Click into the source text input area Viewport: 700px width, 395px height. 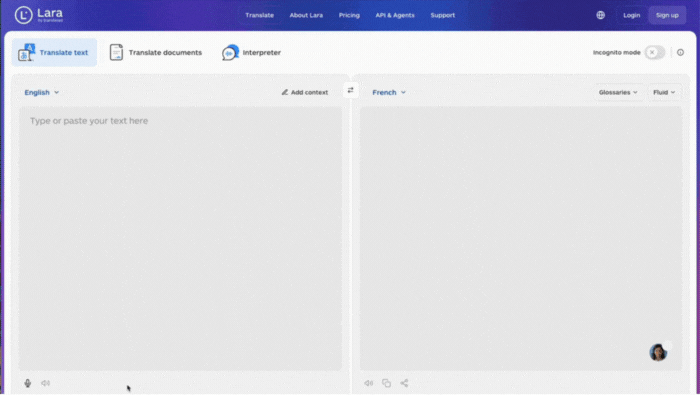(x=180, y=238)
